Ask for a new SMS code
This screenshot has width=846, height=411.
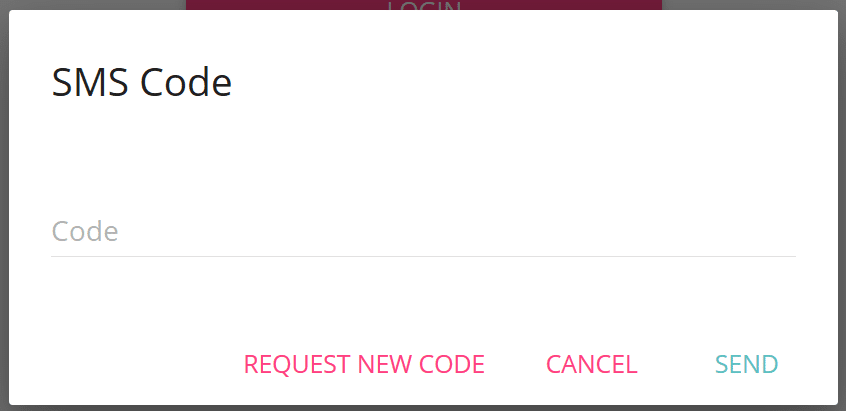[x=364, y=365]
